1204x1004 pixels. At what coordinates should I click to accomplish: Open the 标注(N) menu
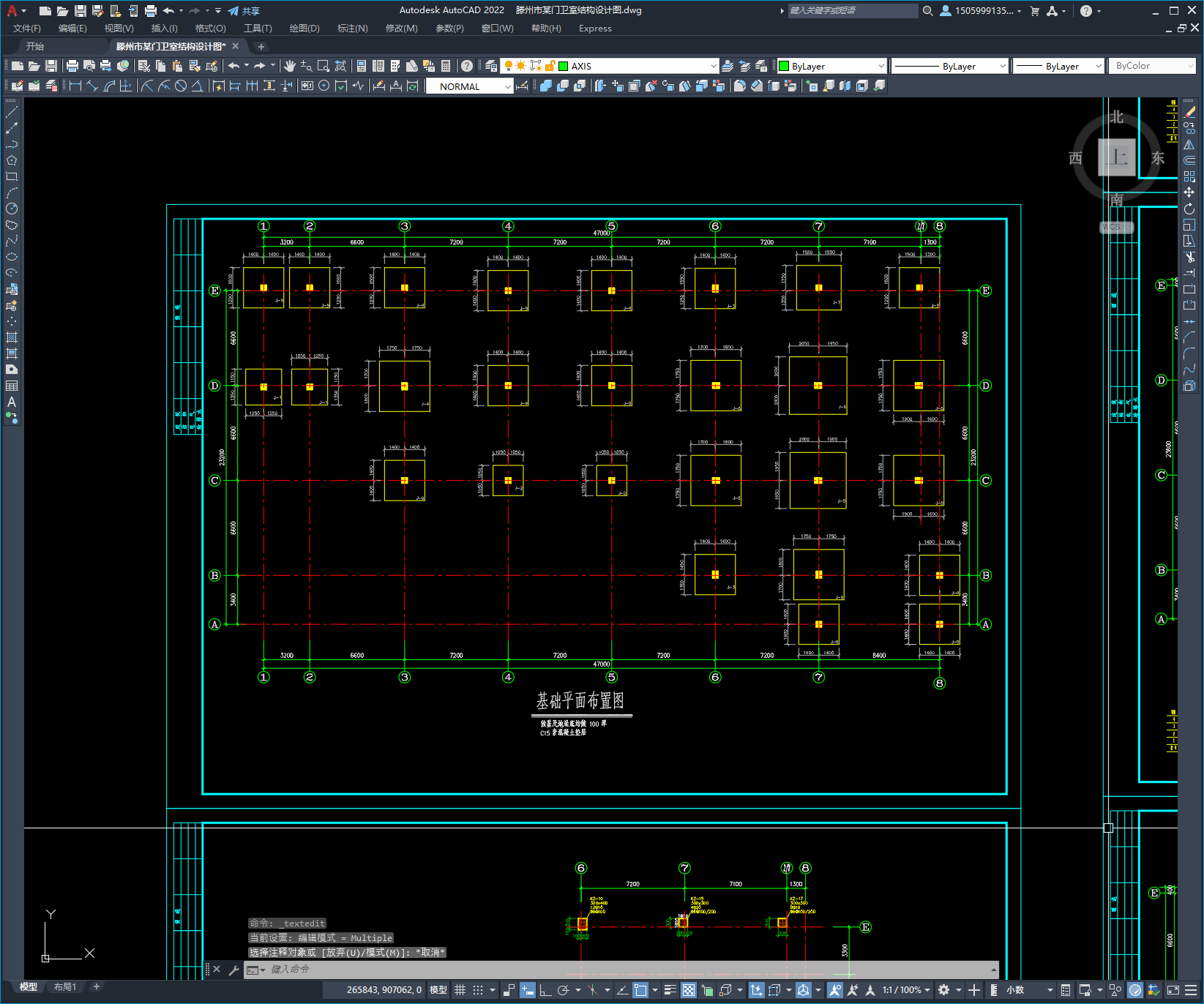353,29
